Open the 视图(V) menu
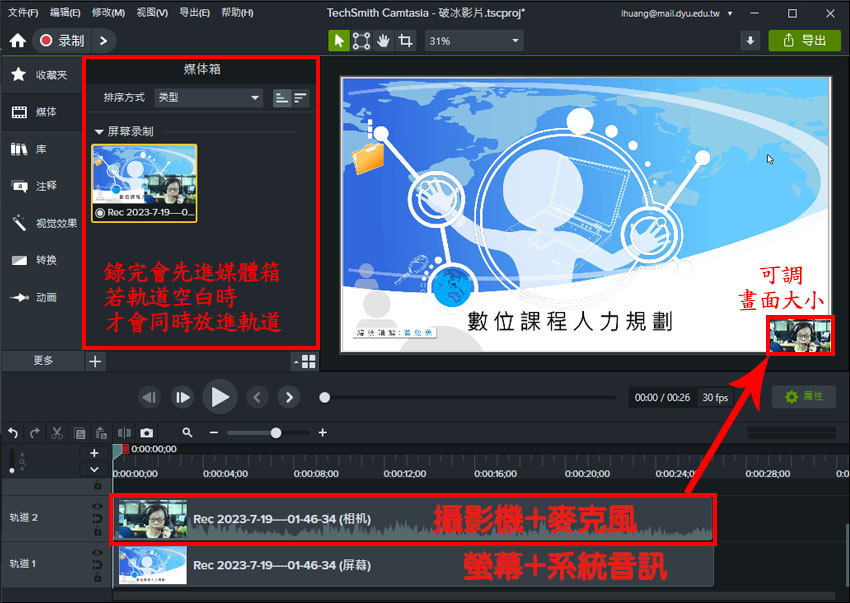The height and width of the screenshot is (603, 850). pyautogui.click(x=152, y=13)
